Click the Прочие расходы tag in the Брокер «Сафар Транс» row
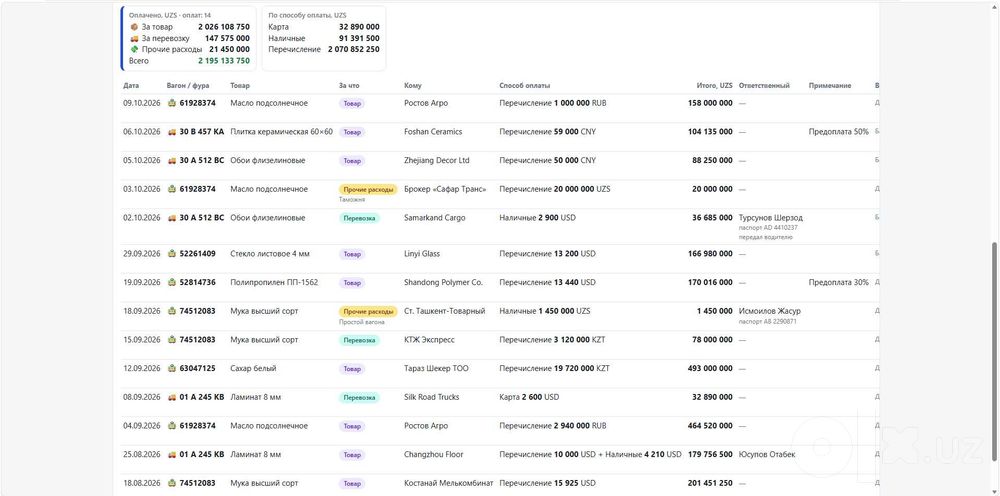This screenshot has height=496, width=1000. (368, 189)
